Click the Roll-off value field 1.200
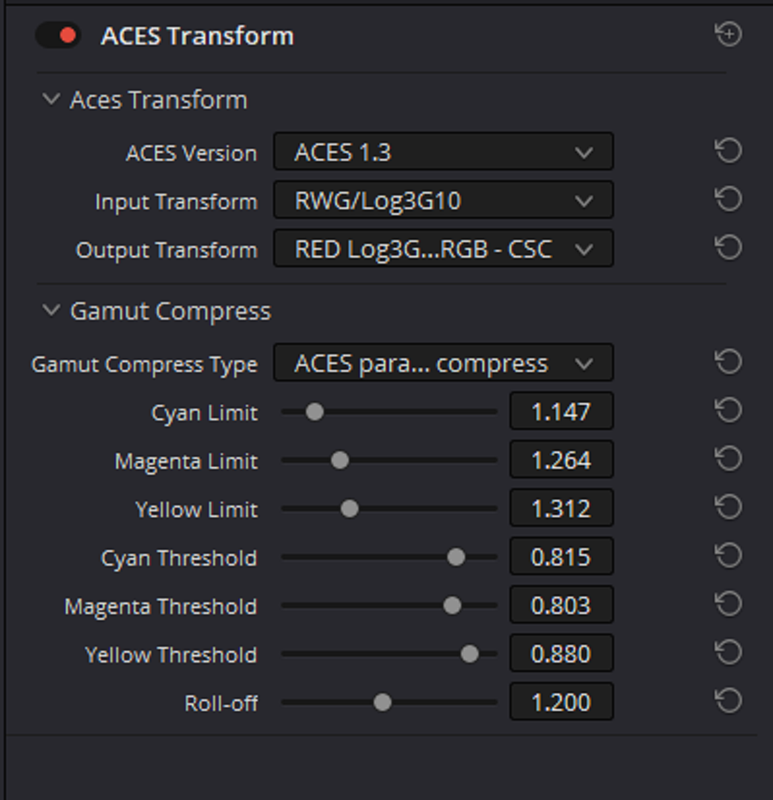This screenshot has height=800, width=773. pyautogui.click(x=561, y=702)
